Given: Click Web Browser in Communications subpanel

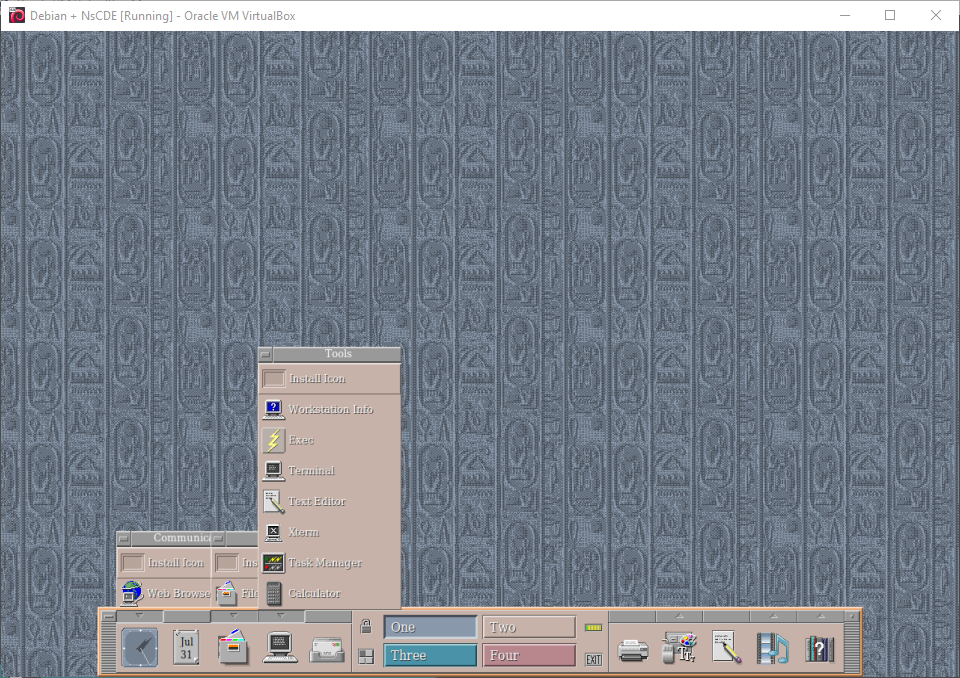Looking at the screenshot, I should point(178,593).
